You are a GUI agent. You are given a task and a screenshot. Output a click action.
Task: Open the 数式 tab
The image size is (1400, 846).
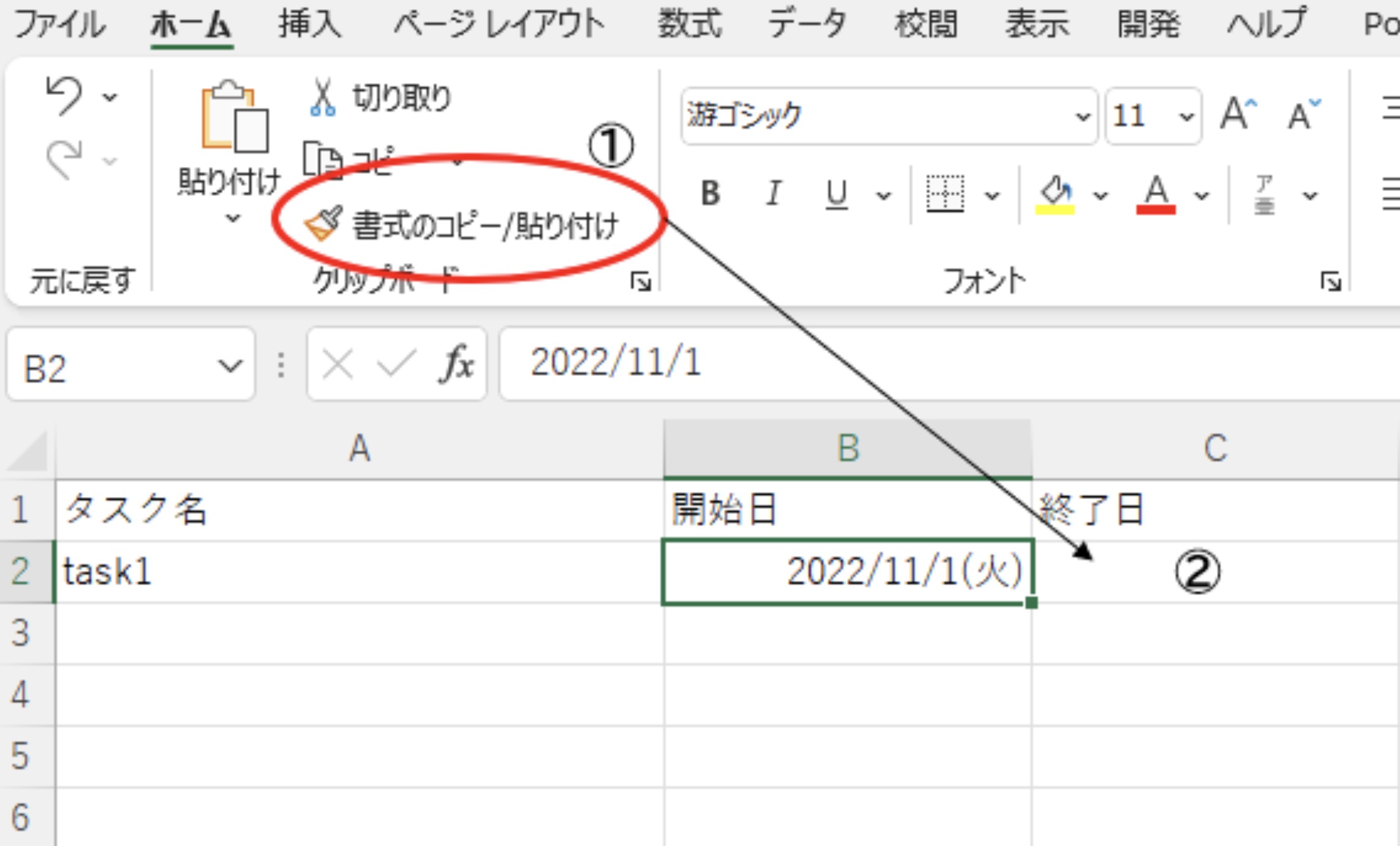coord(690,24)
